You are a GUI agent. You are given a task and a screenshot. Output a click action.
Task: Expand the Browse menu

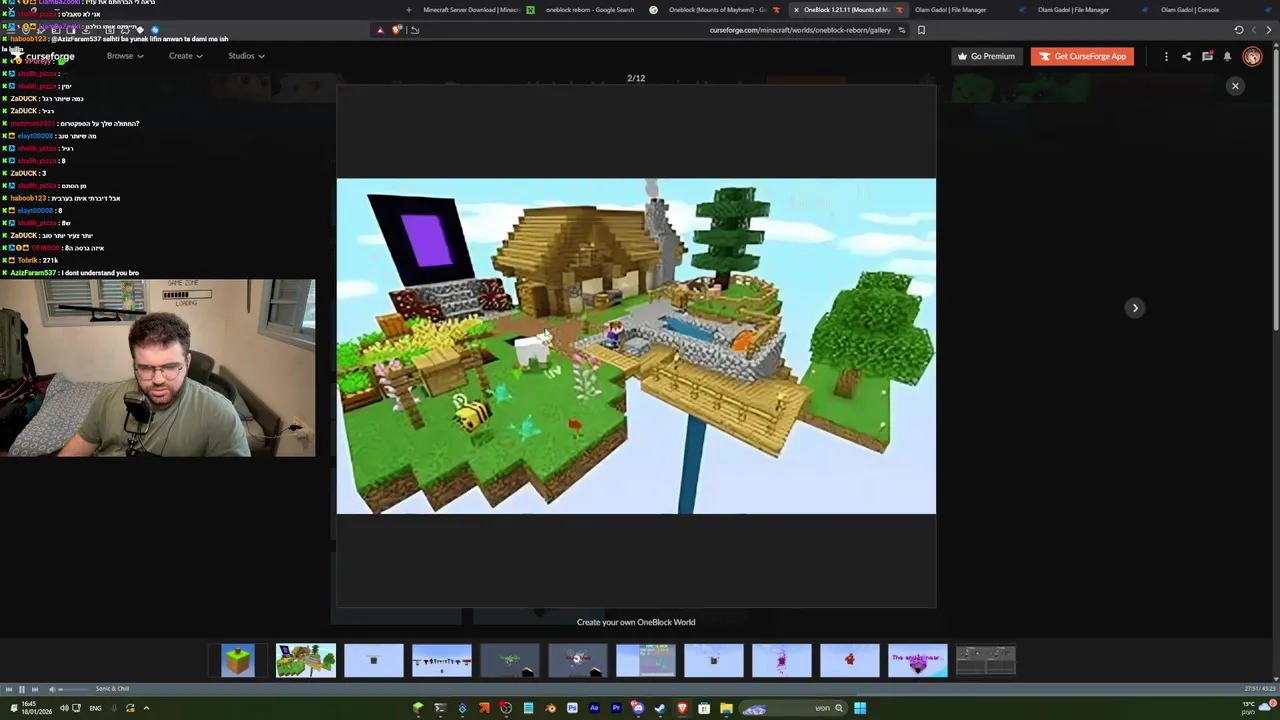[x=125, y=56]
